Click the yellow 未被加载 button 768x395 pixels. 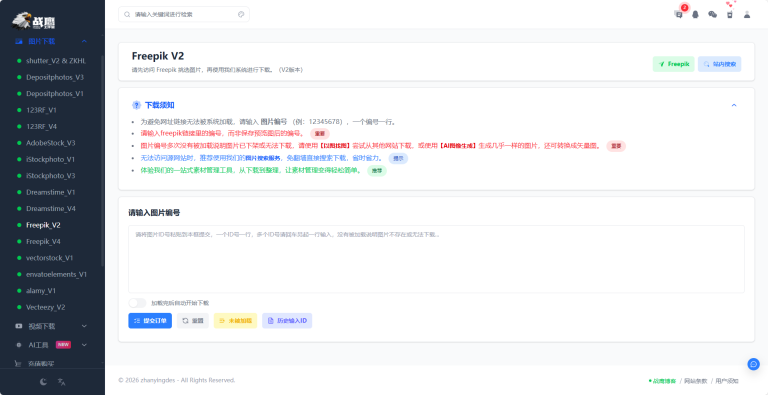[x=235, y=321]
